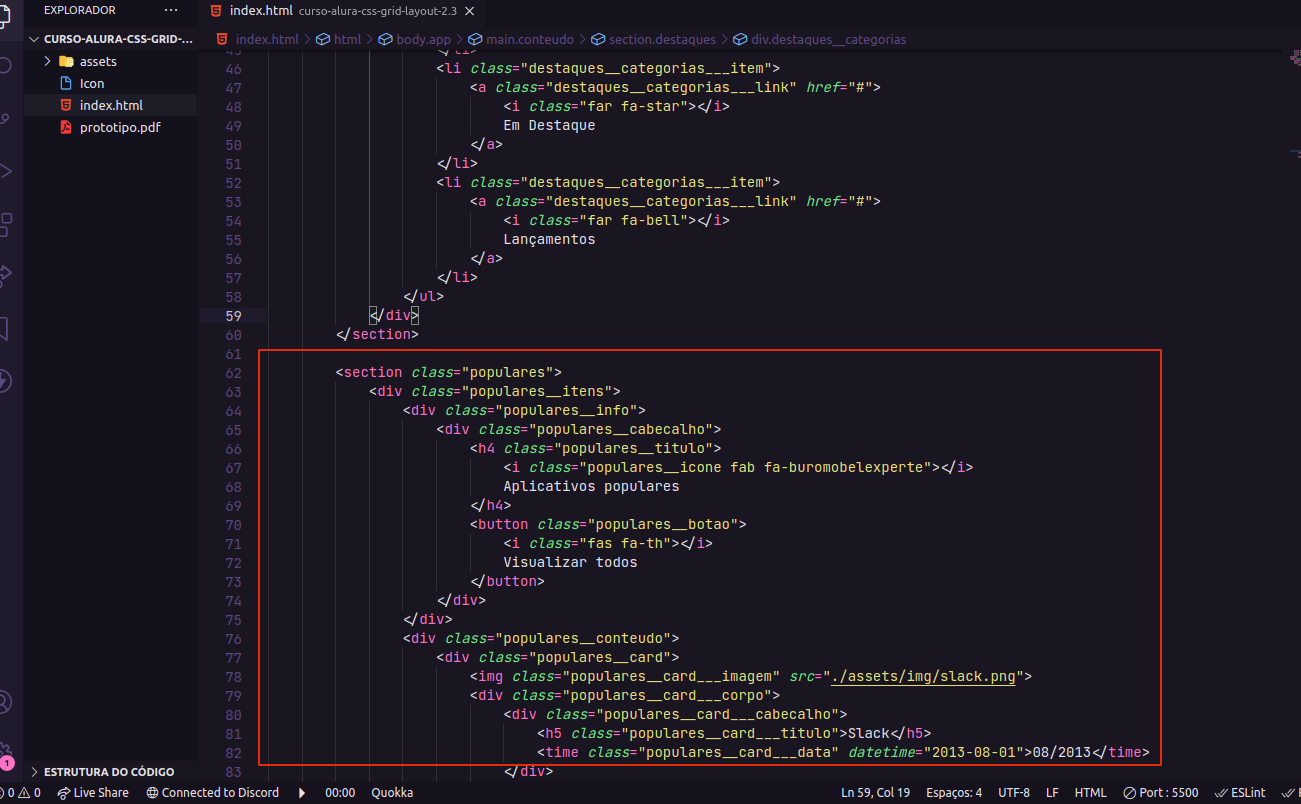Screen dimensions: 1301x804
Task: Click index.html in the breadcrumb
Action: point(267,40)
